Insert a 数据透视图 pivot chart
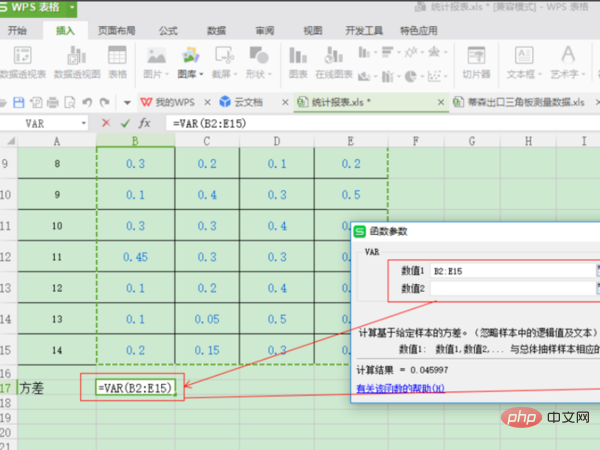The width and height of the screenshot is (600, 450). 77,62
